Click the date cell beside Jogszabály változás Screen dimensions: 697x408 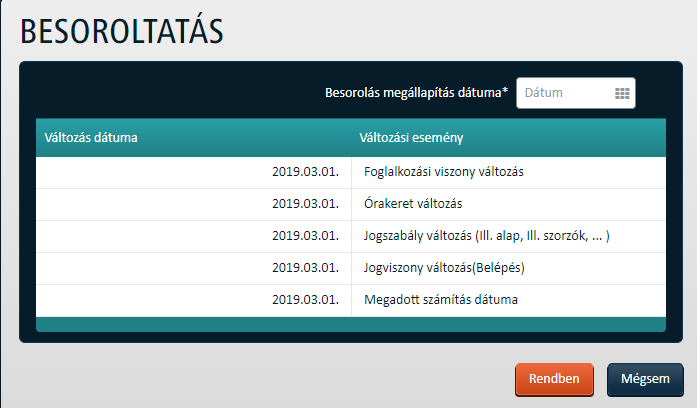[x=194, y=236]
